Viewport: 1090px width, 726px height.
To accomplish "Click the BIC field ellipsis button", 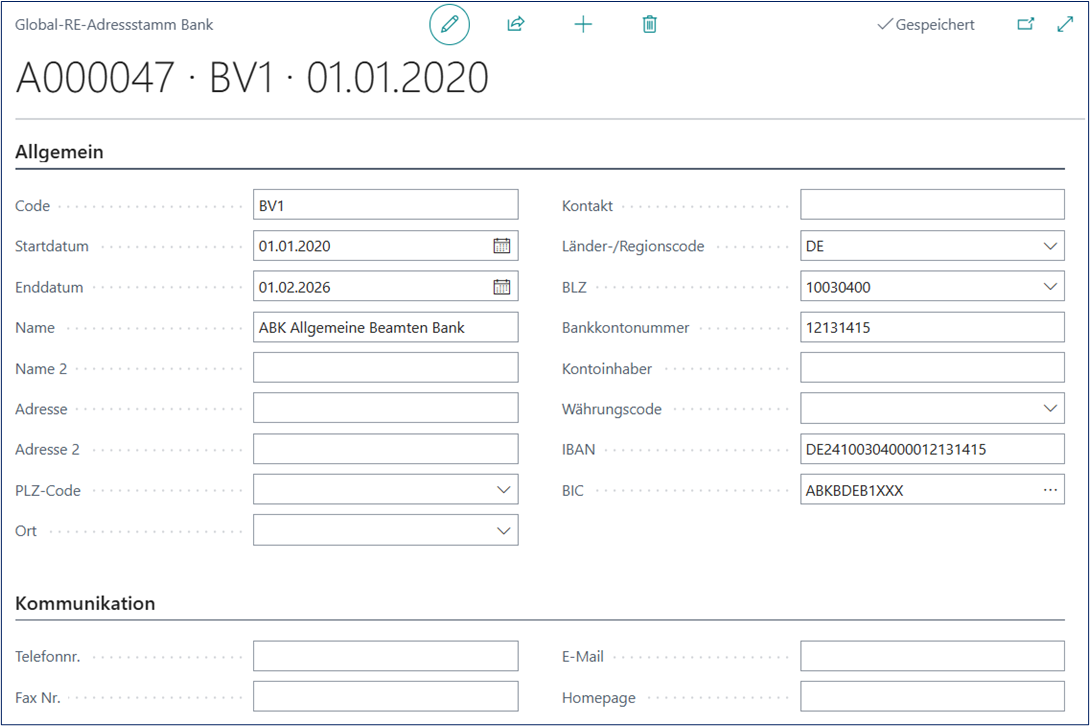I will (x=1050, y=490).
